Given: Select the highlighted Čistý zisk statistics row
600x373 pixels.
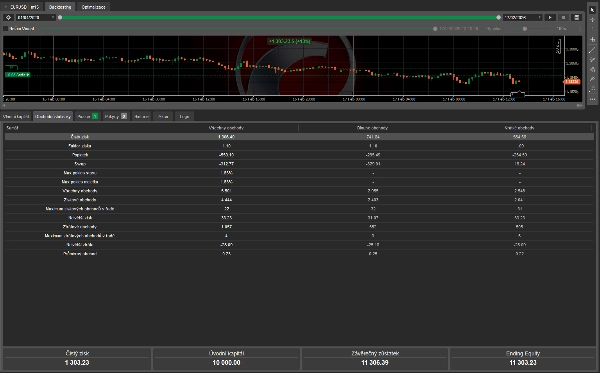Looking at the screenshot, I should (x=299, y=137).
